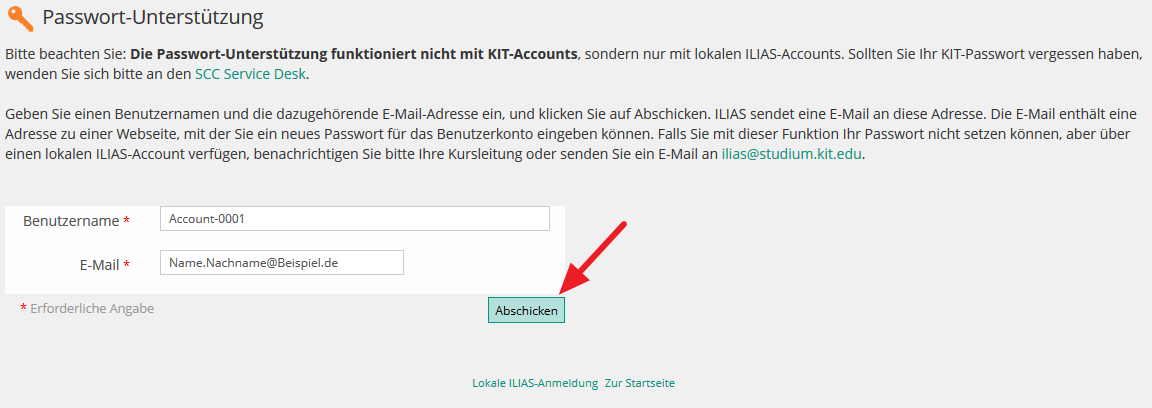The height and width of the screenshot is (408, 1152).
Task: Click the Erforderliche Angabe note
Action: pos(92,309)
